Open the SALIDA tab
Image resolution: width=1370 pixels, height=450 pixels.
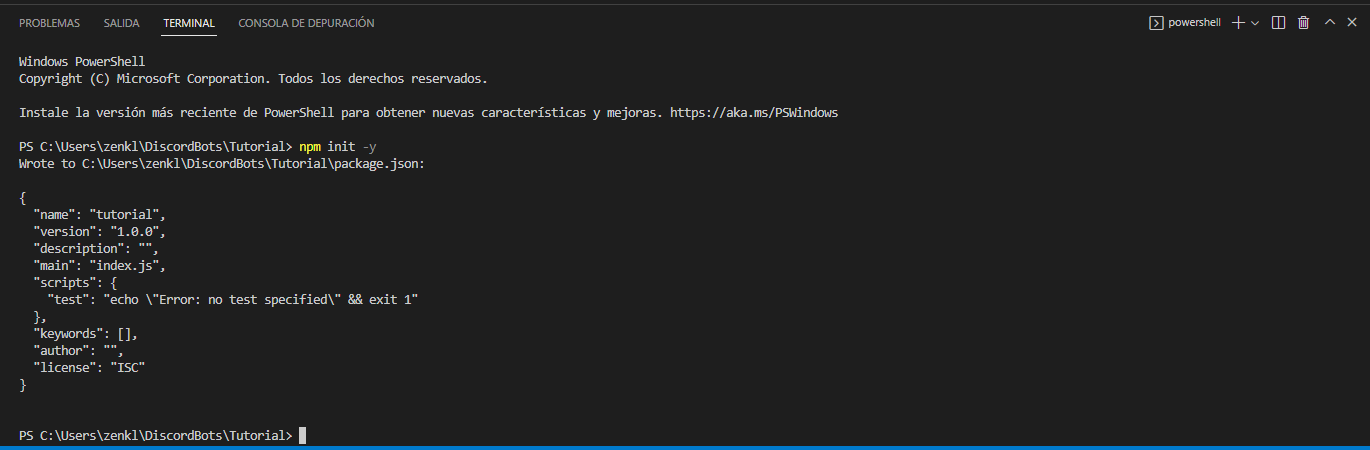122,22
